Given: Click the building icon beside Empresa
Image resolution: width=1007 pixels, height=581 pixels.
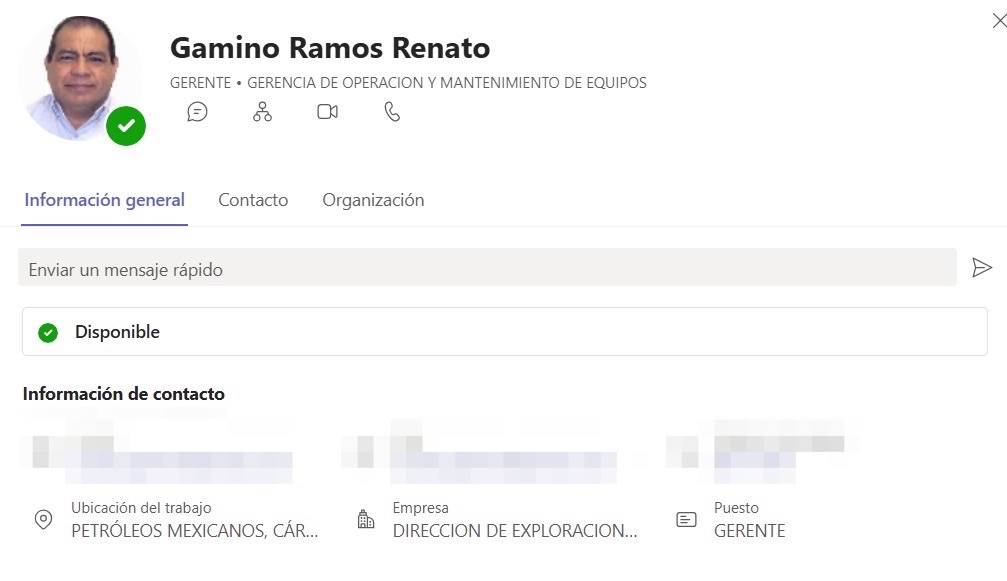Looking at the screenshot, I should coord(365,520).
